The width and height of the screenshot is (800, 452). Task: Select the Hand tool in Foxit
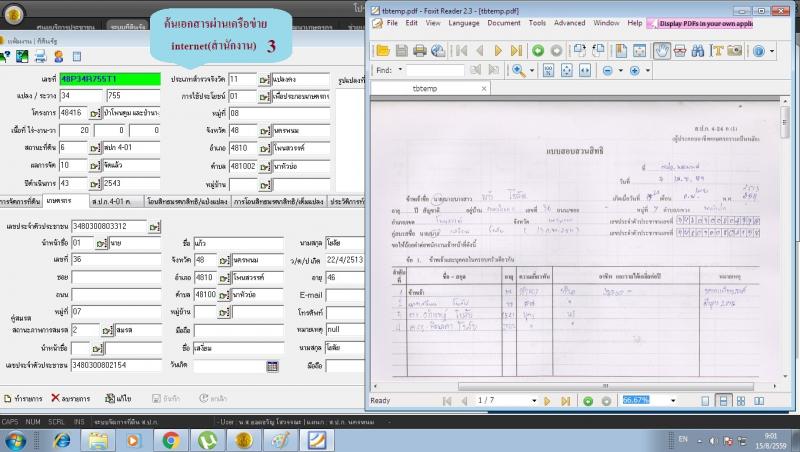point(662,51)
